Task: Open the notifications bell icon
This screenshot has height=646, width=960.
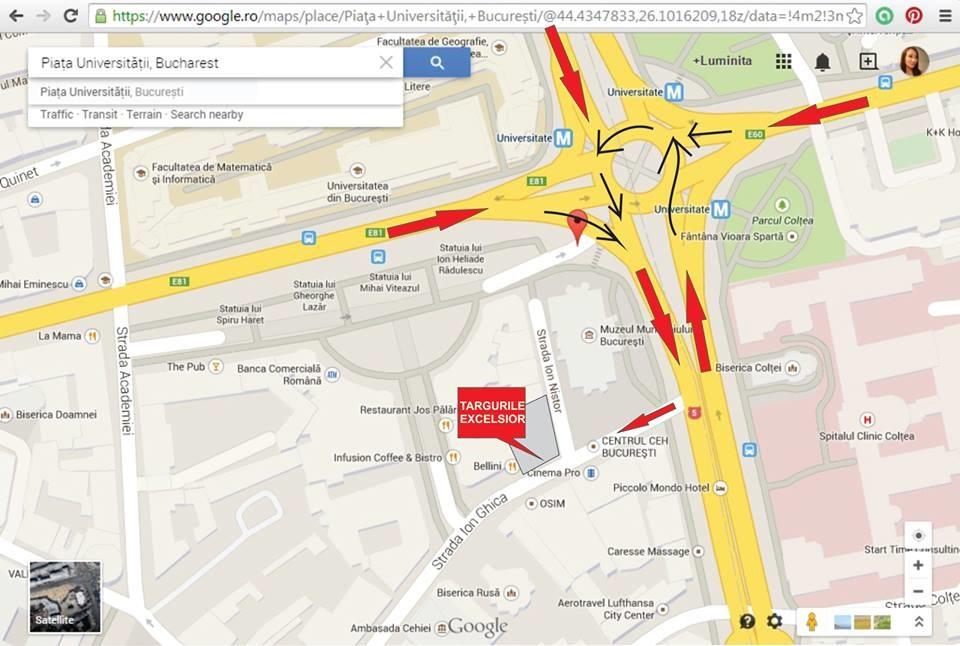Action: (823, 61)
